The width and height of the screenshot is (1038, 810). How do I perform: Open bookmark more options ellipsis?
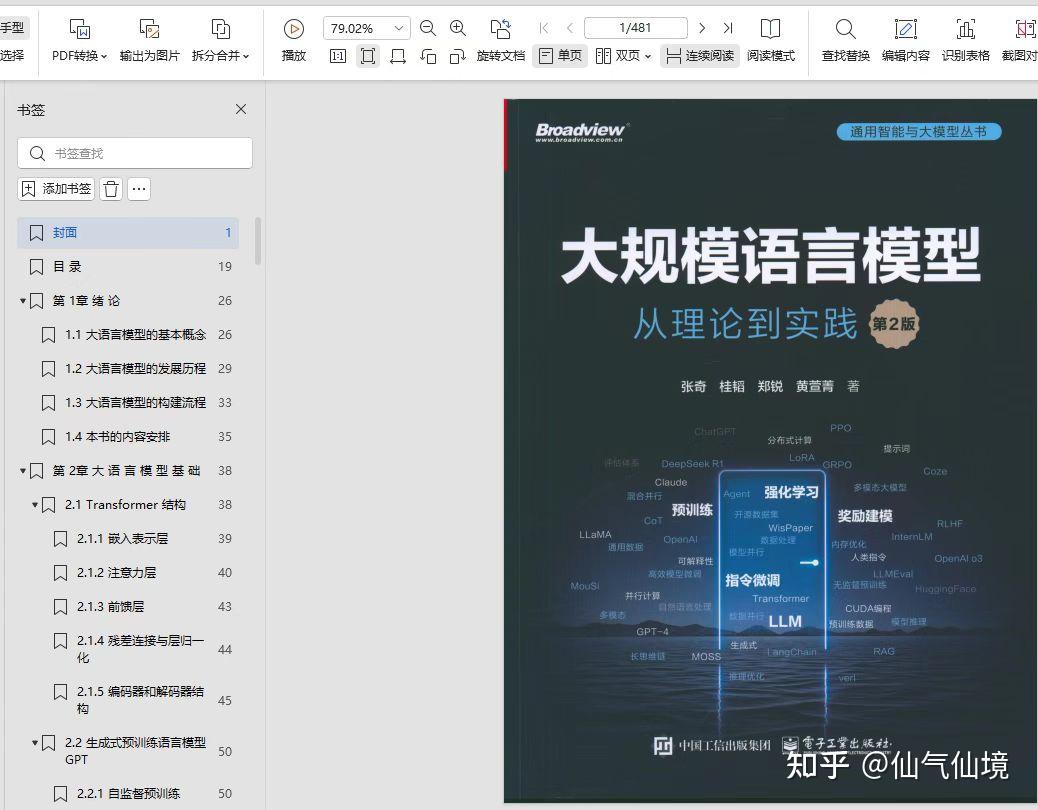pyautogui.click(x=139, y=189)
